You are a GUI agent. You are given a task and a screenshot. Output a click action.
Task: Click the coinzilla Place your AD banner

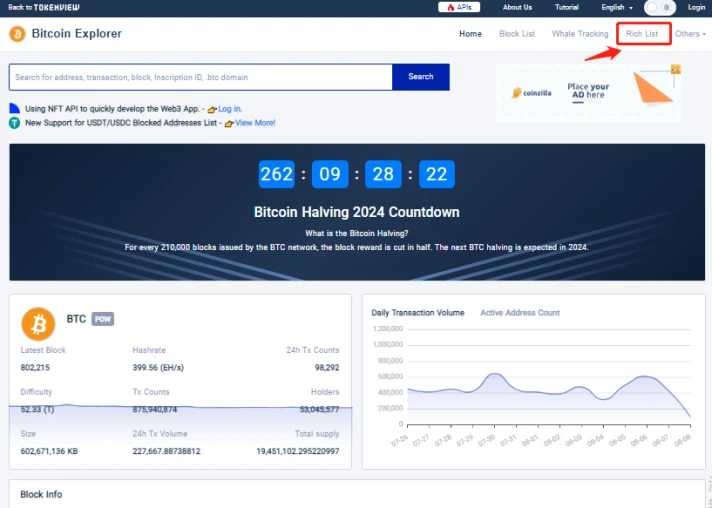coord(588,93)
